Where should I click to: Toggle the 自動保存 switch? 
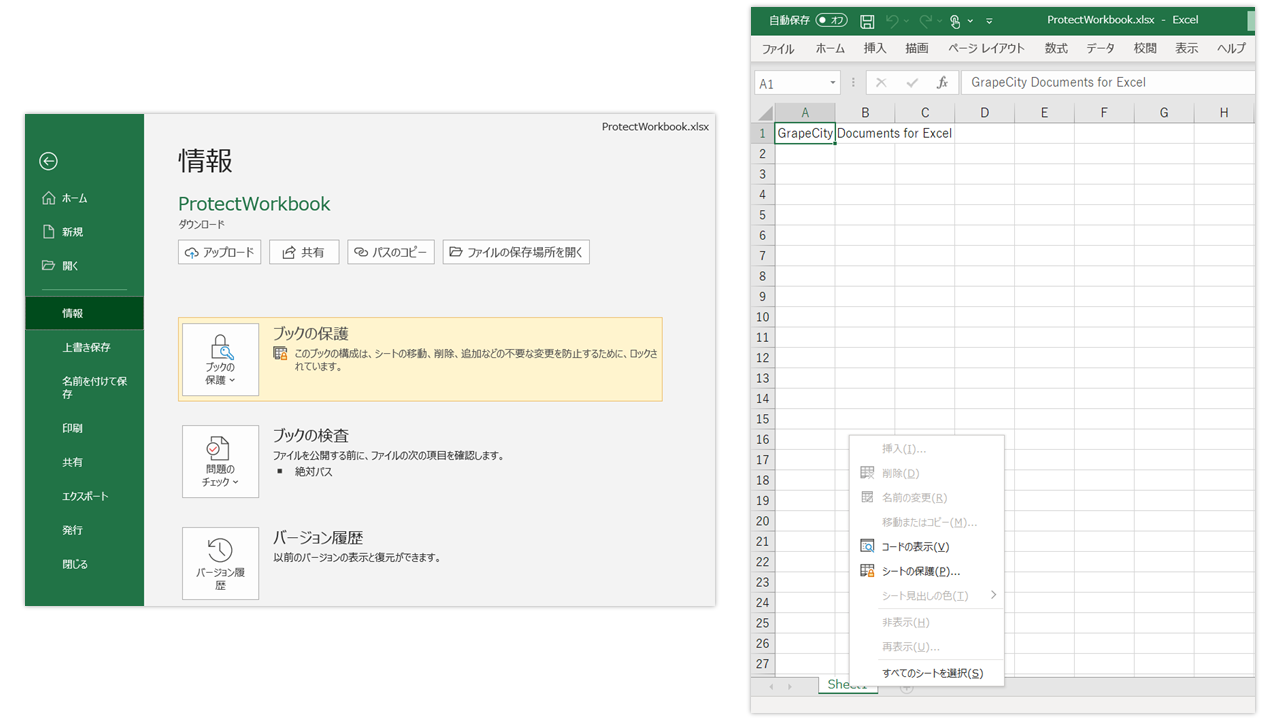click(831, 20)
